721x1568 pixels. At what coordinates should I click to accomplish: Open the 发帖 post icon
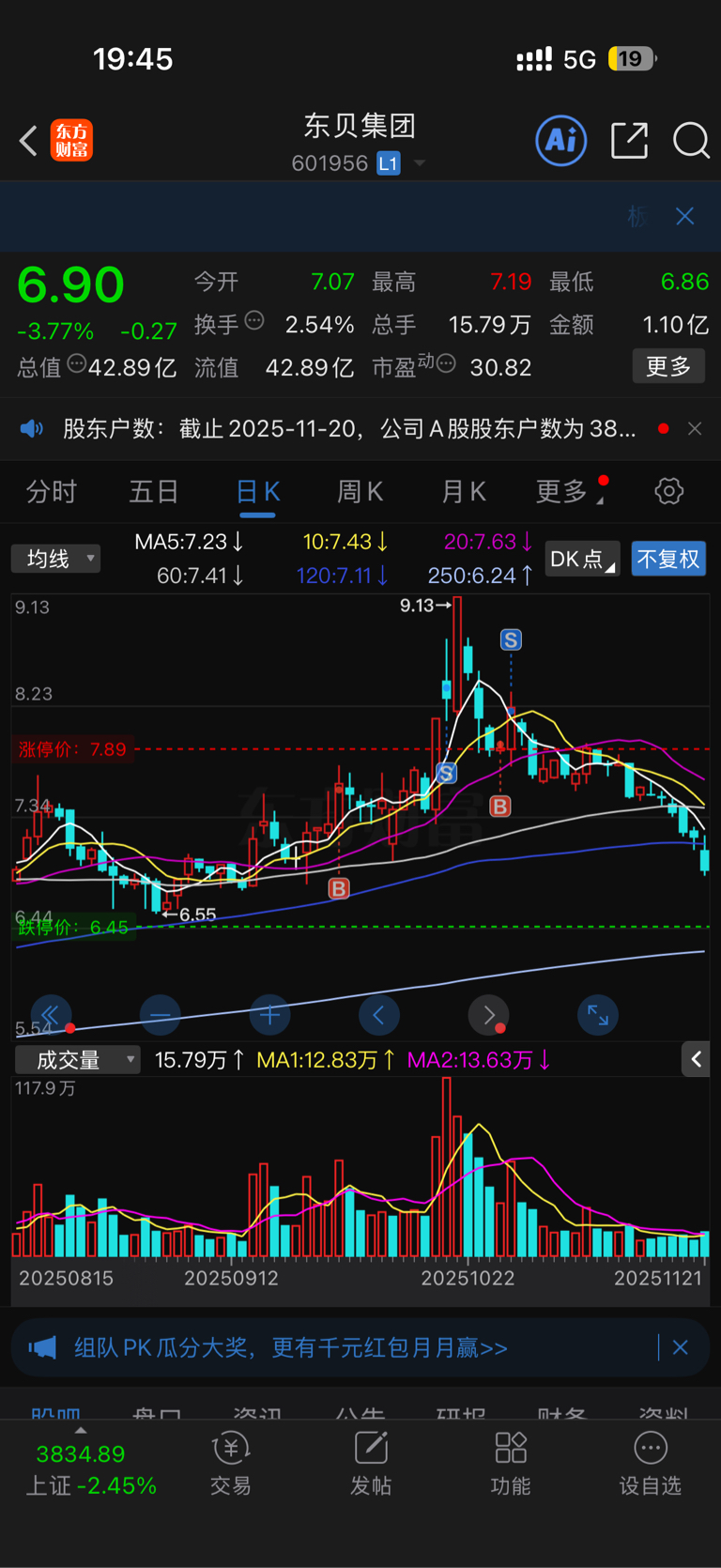tap(371, 1464)
